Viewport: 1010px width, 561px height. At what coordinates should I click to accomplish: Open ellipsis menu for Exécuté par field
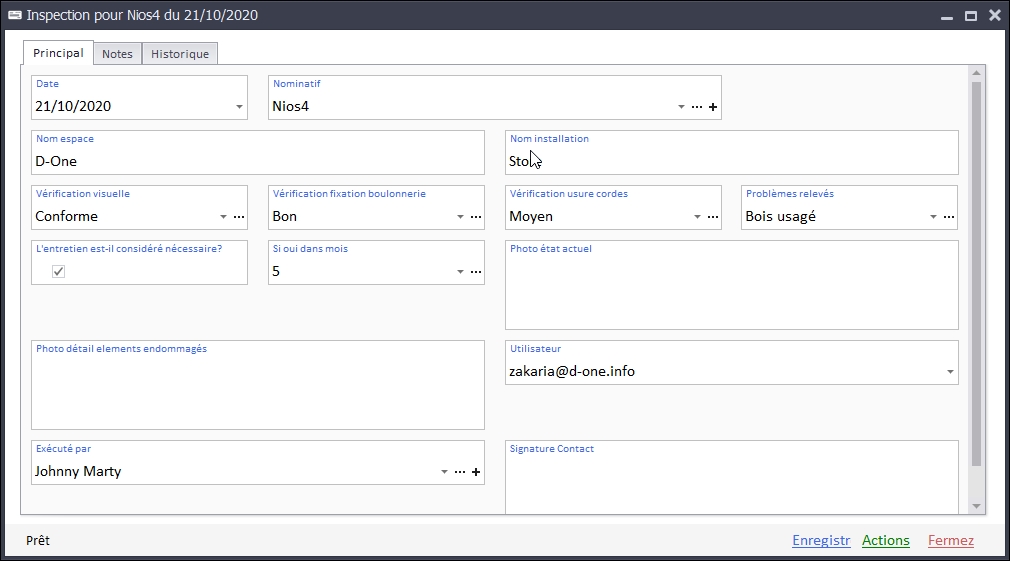click(460, 472)
